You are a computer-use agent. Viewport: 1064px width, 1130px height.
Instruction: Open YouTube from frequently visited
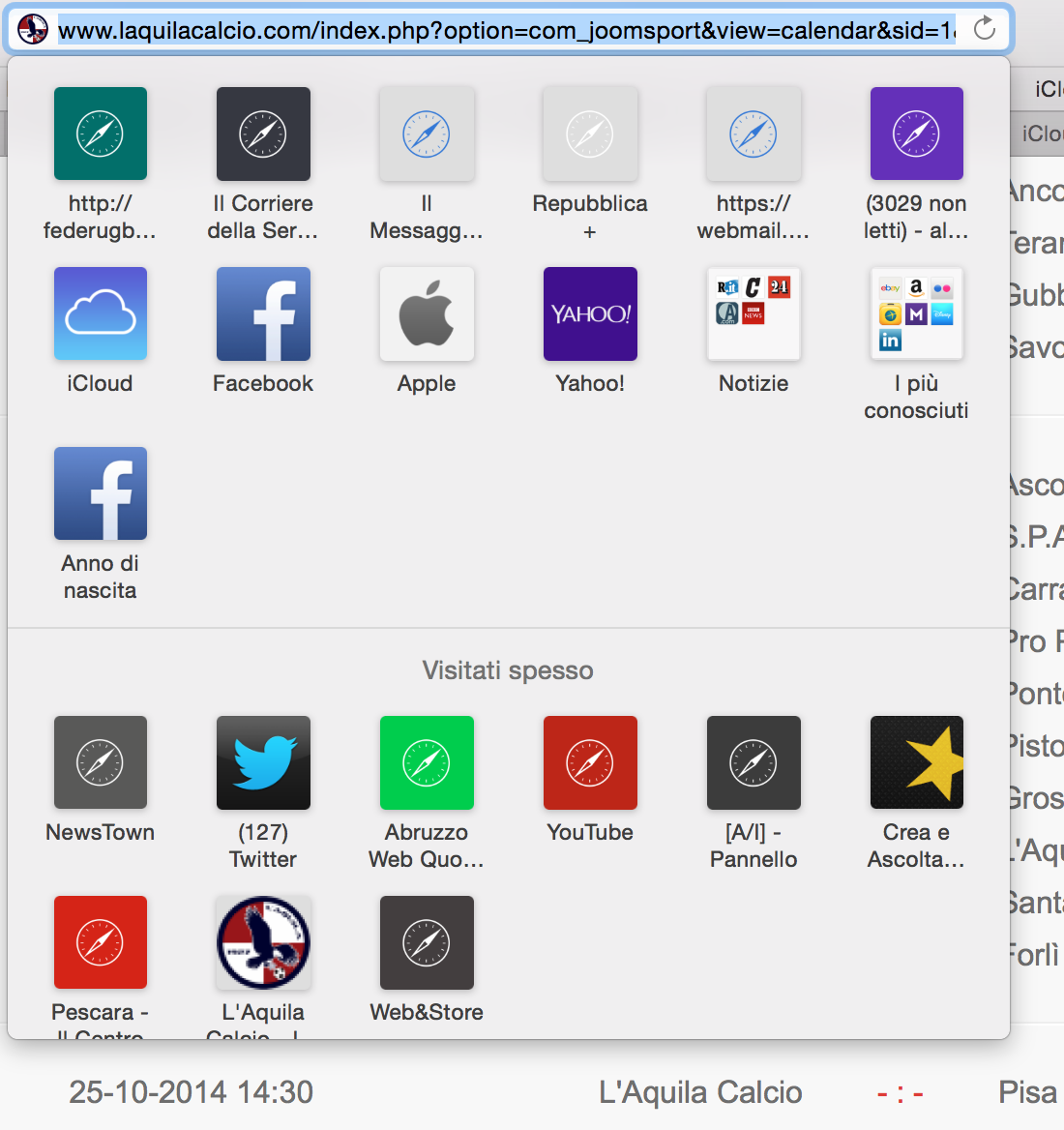point(590,762)
